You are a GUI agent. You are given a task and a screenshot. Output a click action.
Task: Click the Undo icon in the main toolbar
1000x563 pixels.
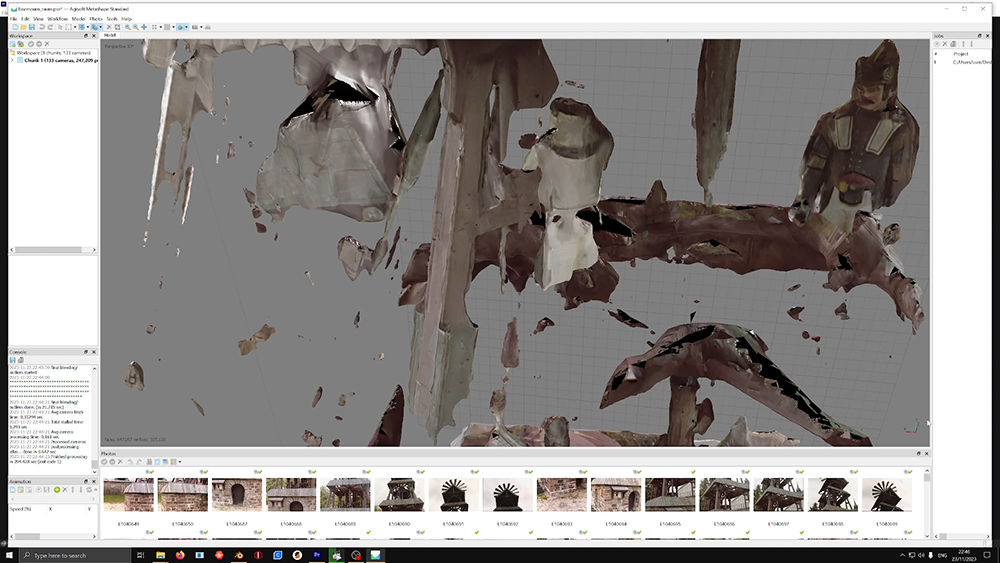pyautogui.click(x=43, y=27)
